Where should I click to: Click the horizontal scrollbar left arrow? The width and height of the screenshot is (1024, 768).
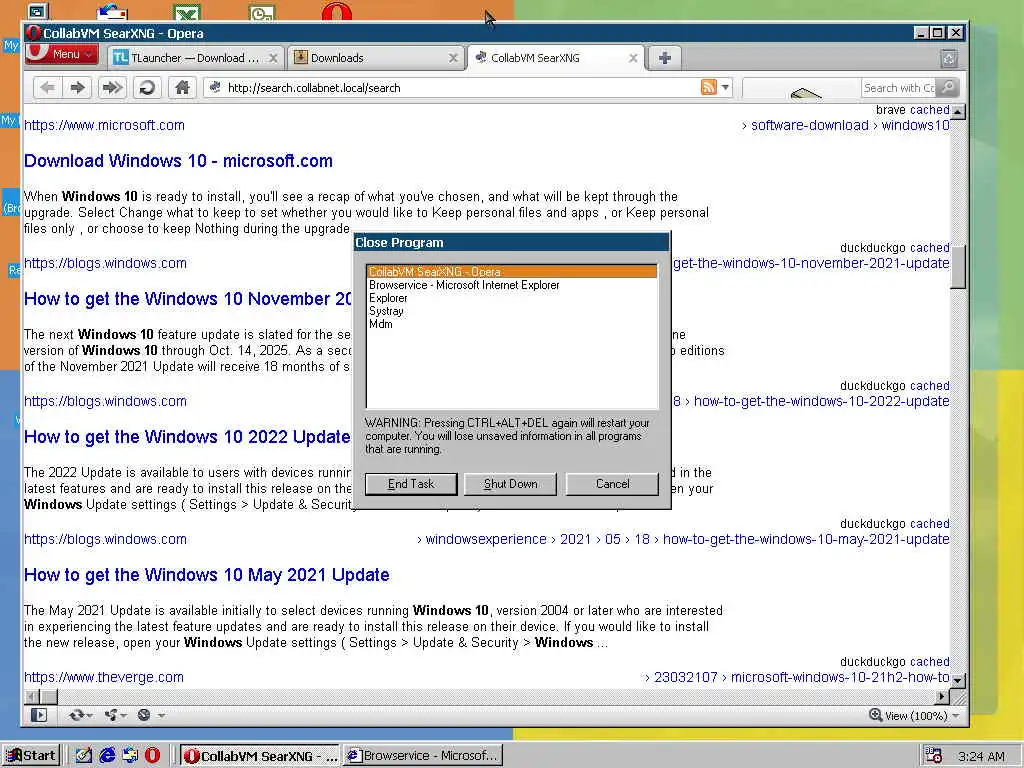click(x=31, y=697)
